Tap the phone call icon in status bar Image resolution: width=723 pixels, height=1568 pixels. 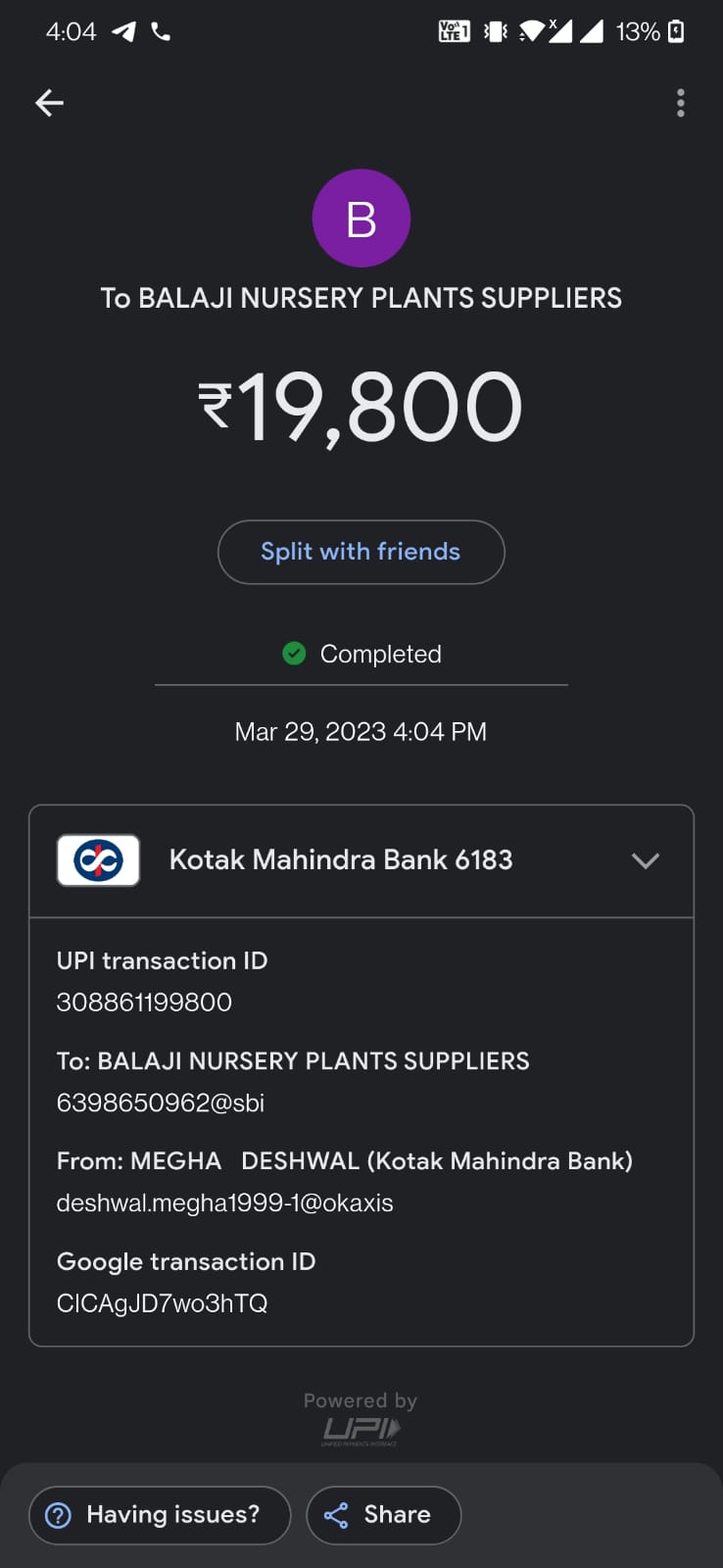[161, 32]
